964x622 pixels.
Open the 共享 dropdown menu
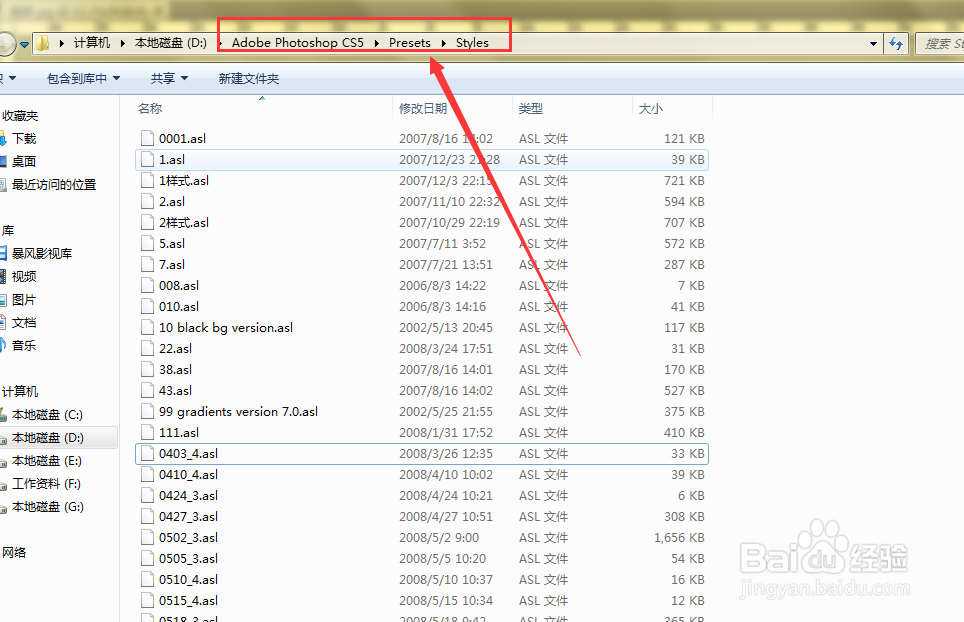pyautogui.click(x=169, y=79)
